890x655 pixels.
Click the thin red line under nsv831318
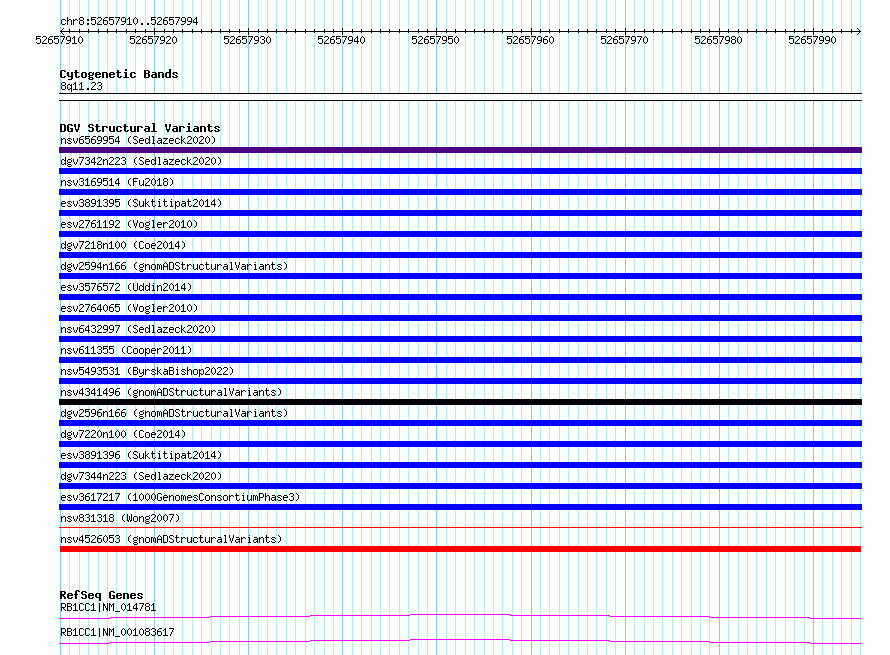[460, 528]
